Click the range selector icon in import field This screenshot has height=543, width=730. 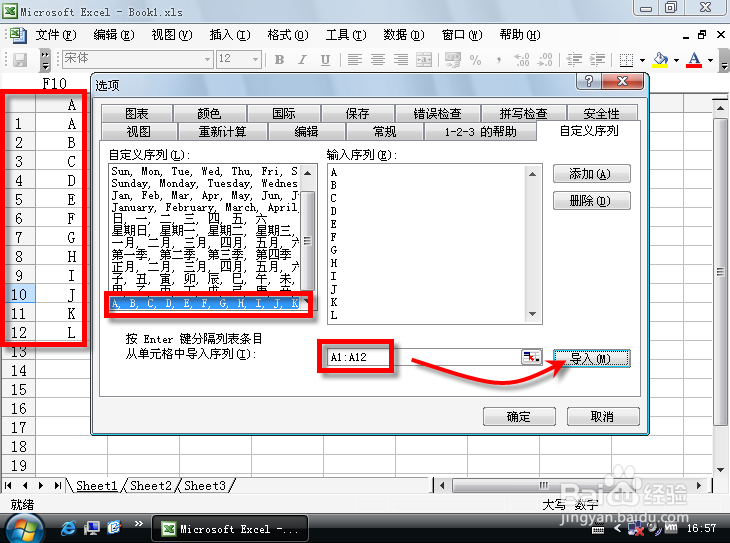point(531,357)
